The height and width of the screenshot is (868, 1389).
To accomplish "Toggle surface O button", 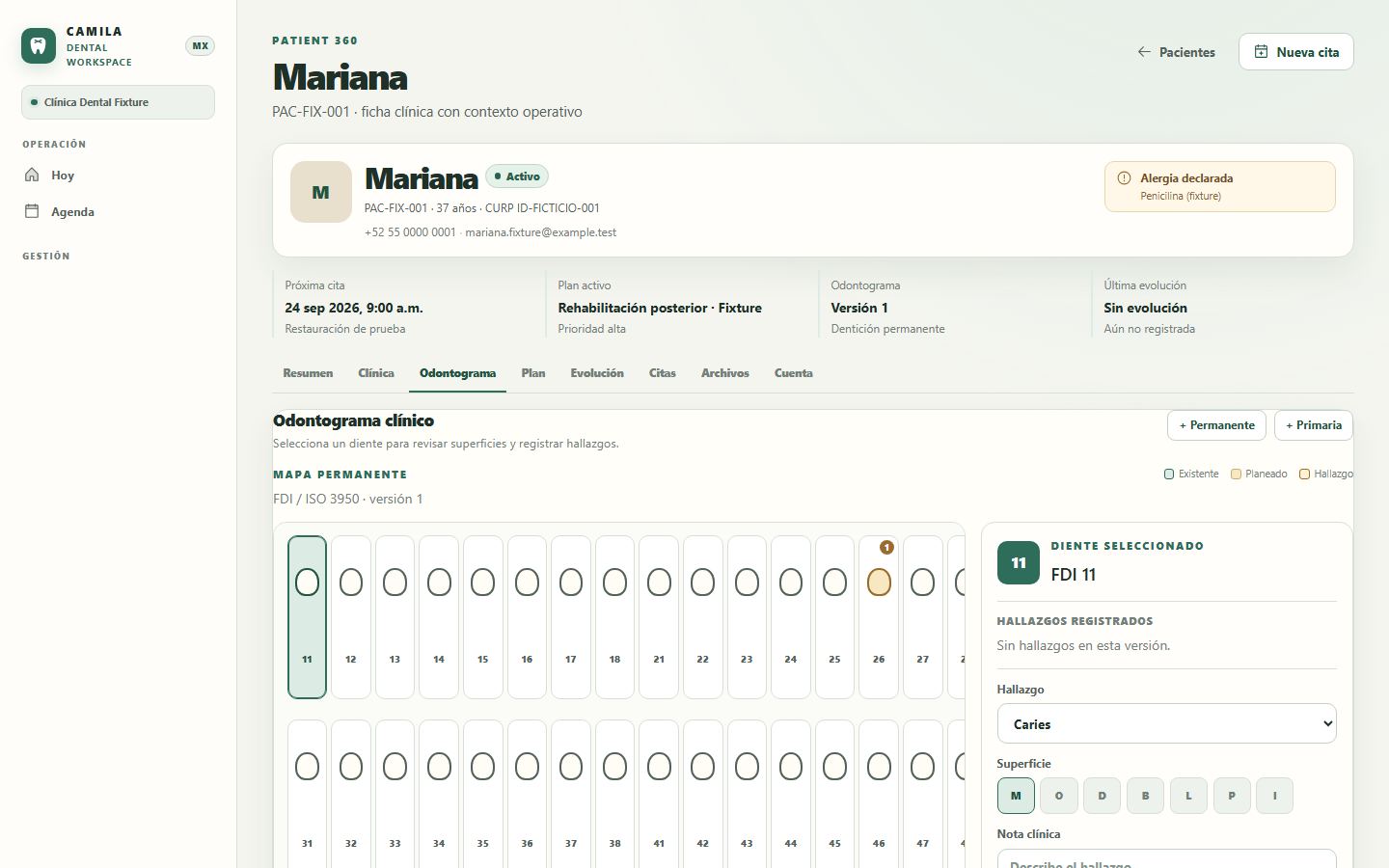I will [x=1059, y=796].
